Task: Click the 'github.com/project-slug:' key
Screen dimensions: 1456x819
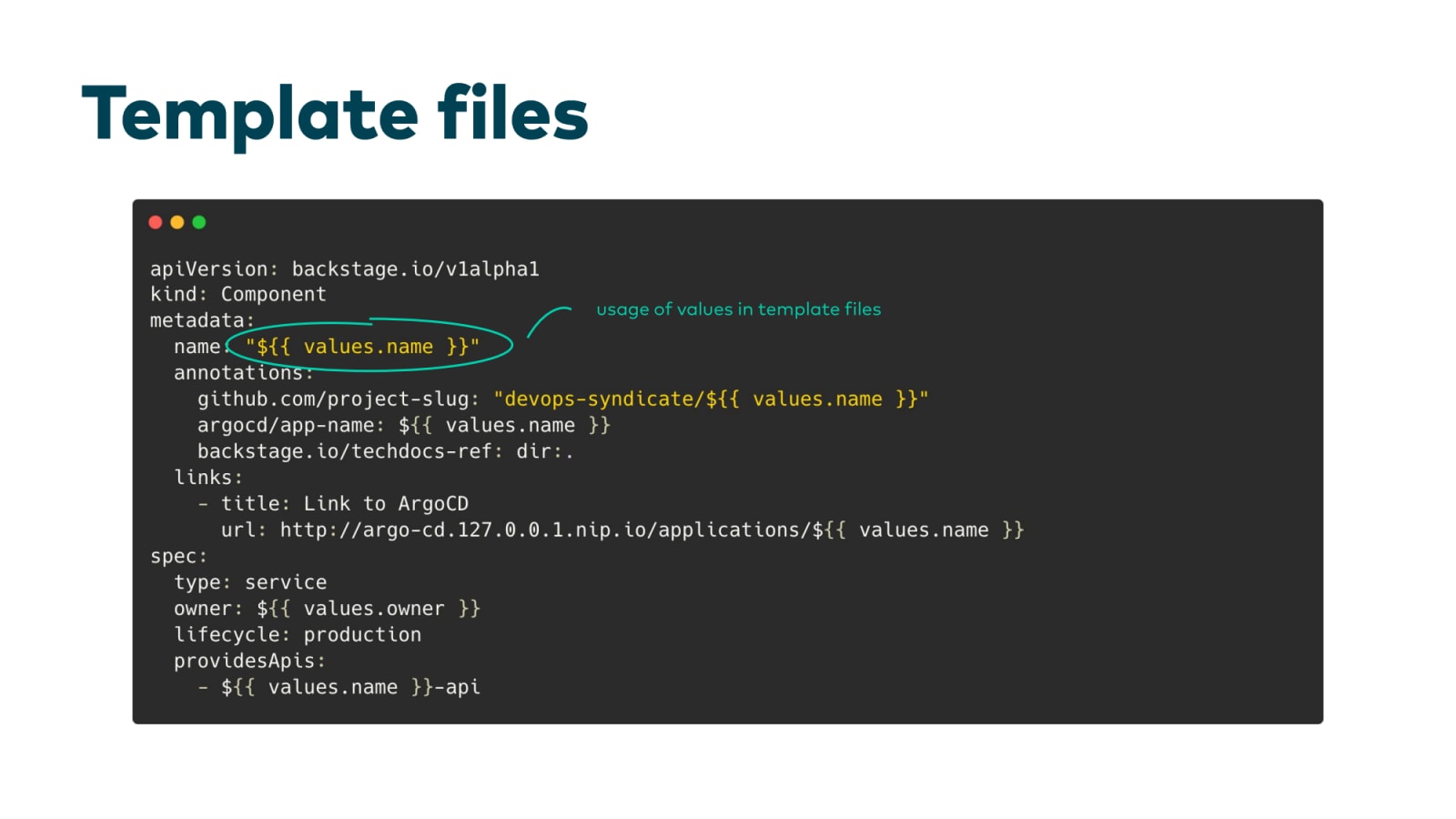Action: [339, 399]
